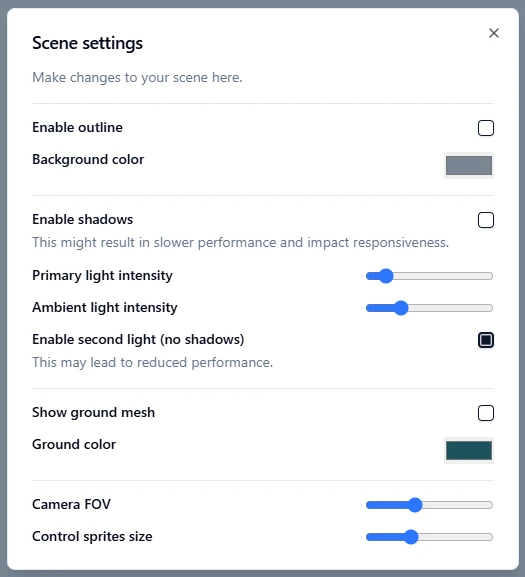Open the Background color picker swatch
Screen dimensions: 525x577
469,165
